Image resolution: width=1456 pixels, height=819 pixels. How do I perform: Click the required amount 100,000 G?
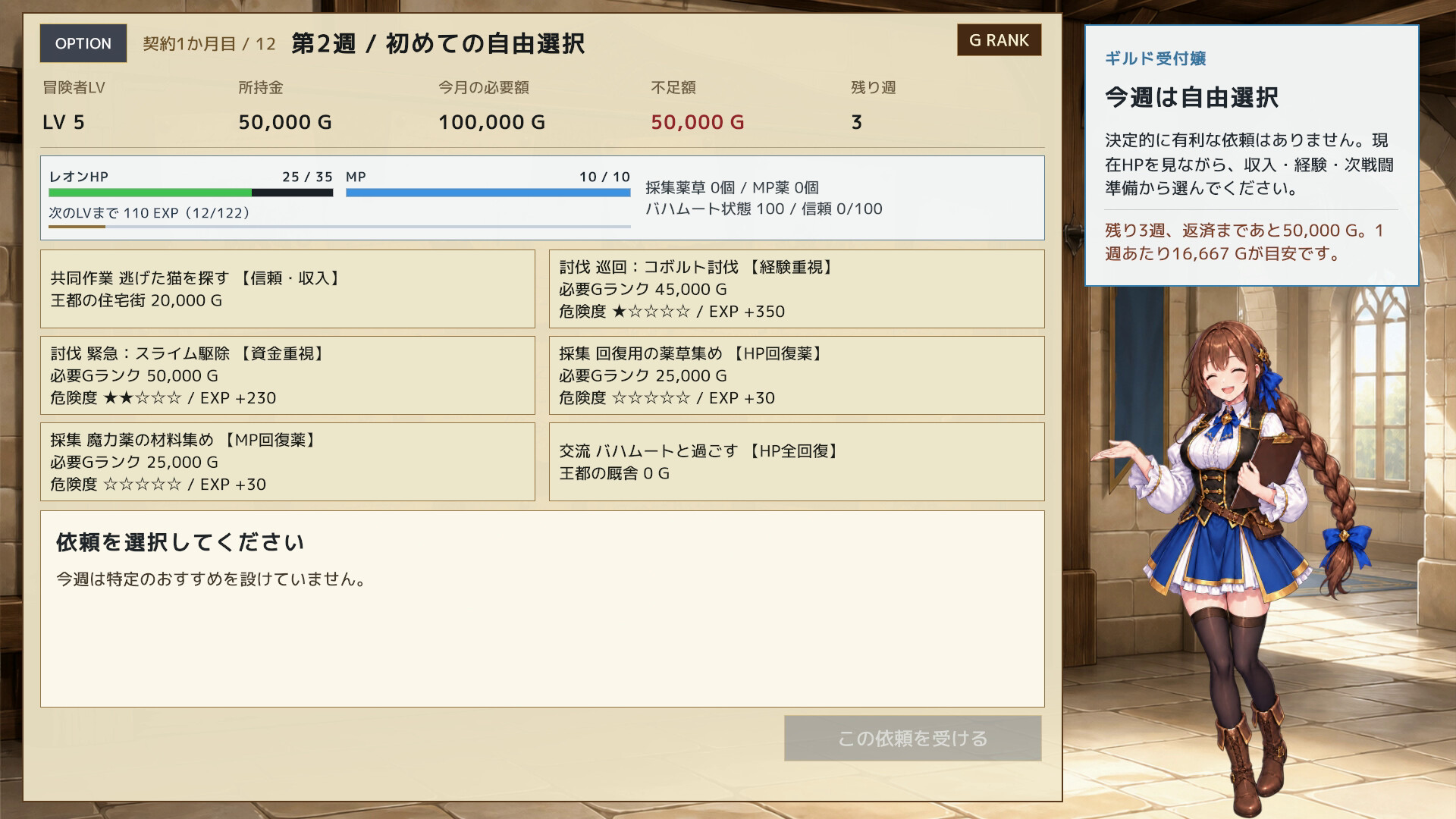(x=491, y=122)
